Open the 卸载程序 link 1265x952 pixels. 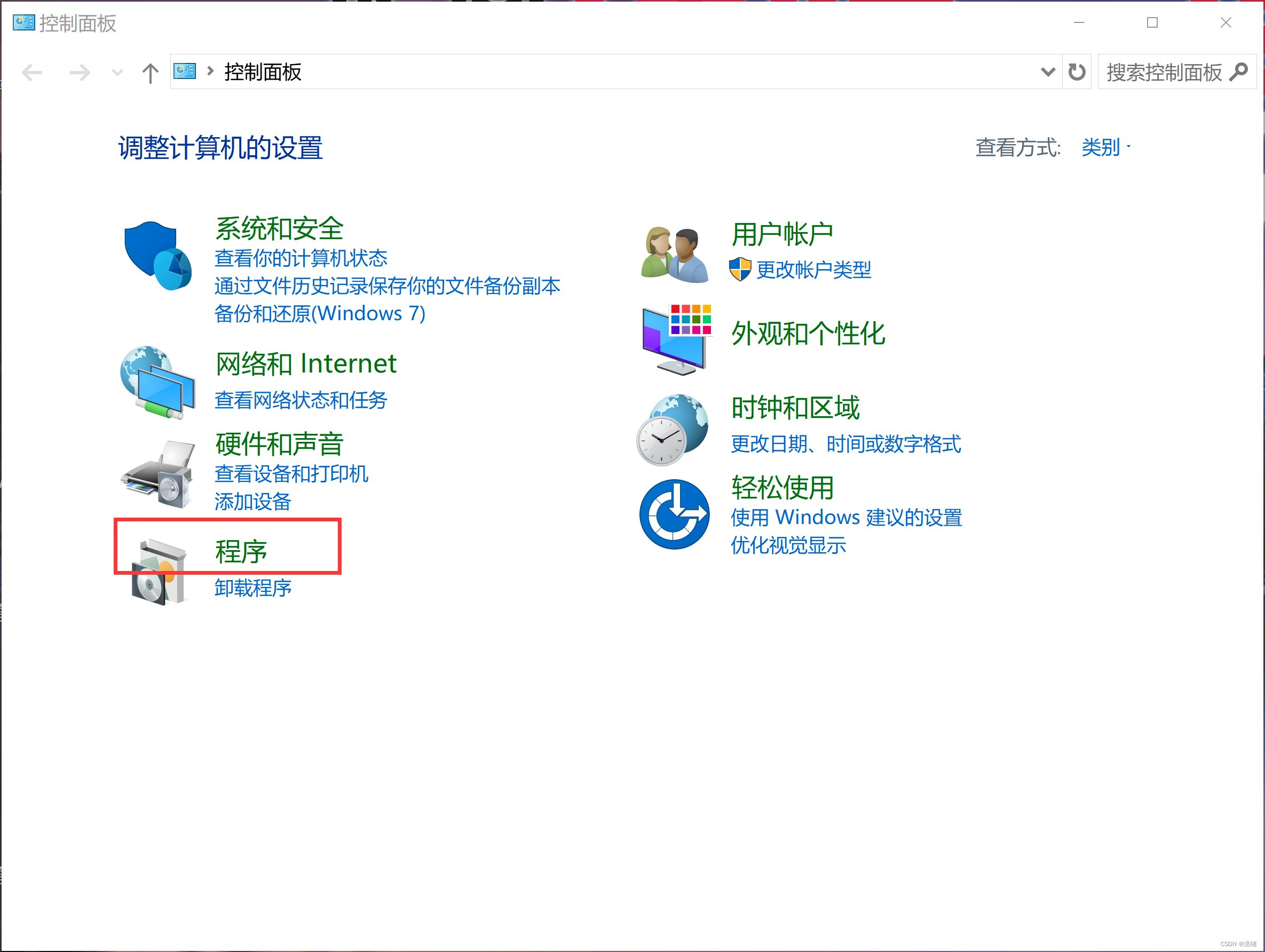click(253, 588)
